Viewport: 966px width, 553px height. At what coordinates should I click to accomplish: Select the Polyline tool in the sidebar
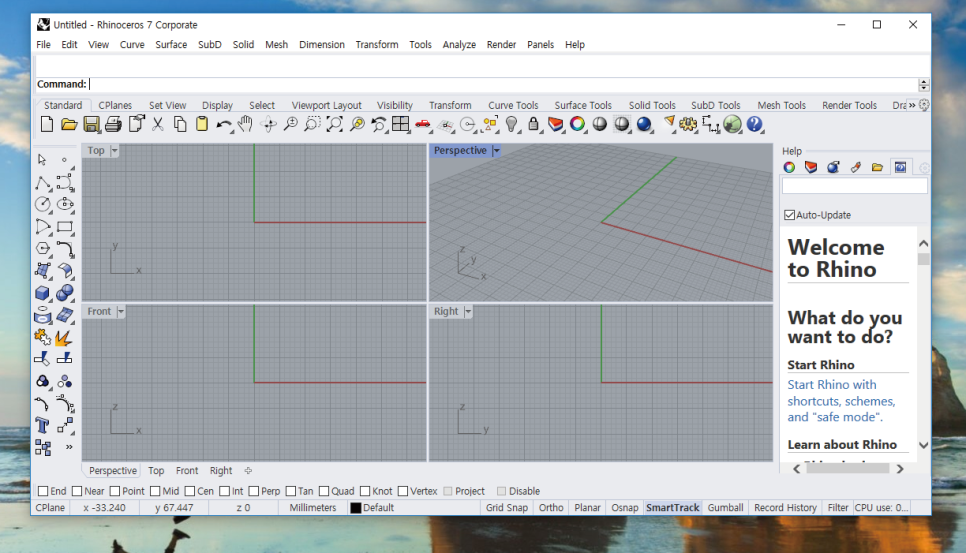43,182
